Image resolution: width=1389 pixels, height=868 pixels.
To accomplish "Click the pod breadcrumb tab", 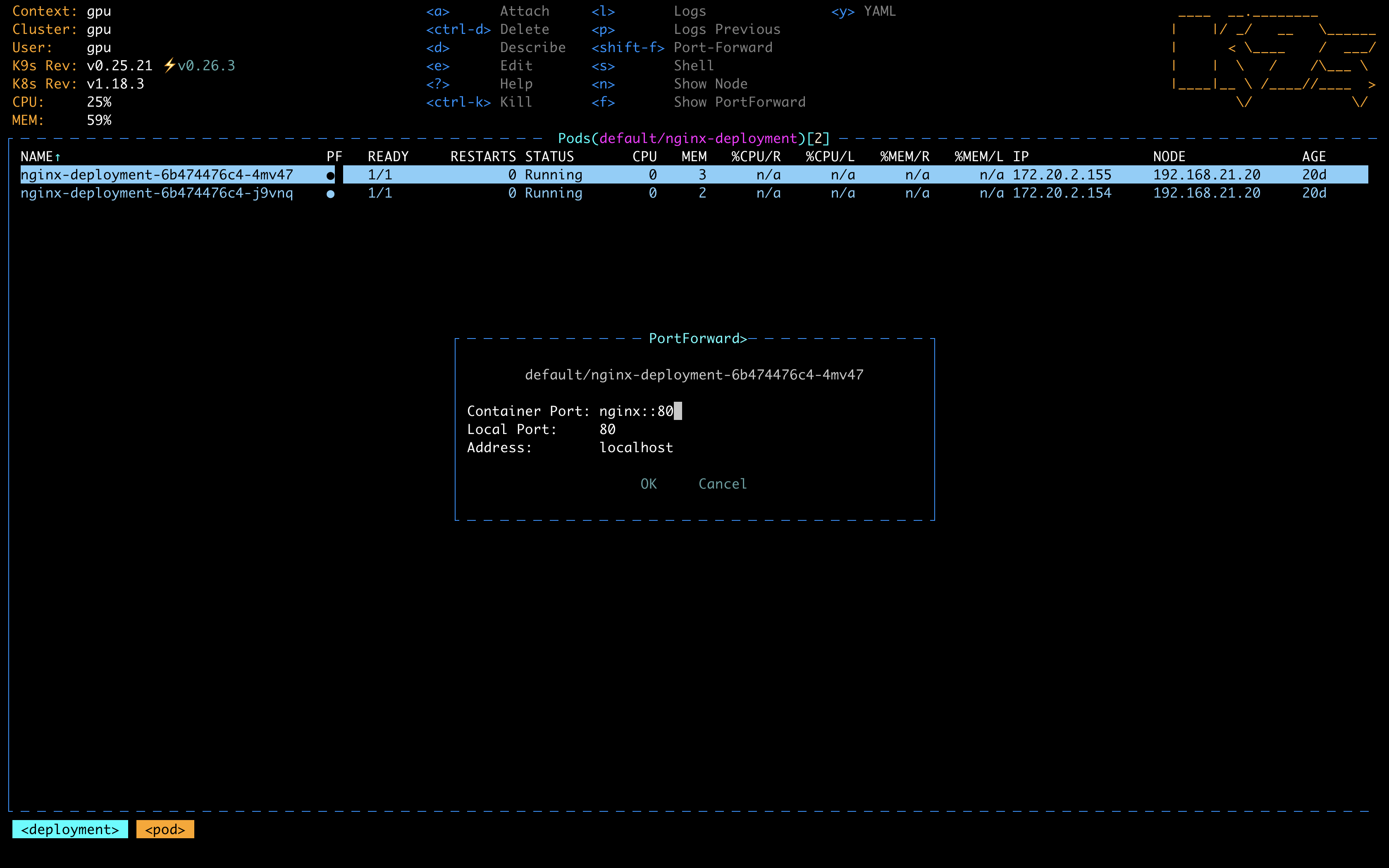I will (x=165, y=829).
